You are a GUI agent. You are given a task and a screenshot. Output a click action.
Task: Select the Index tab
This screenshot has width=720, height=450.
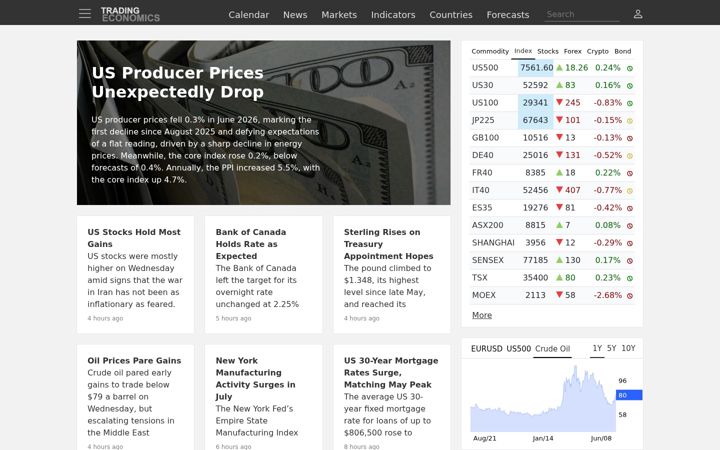coord(523,51)
